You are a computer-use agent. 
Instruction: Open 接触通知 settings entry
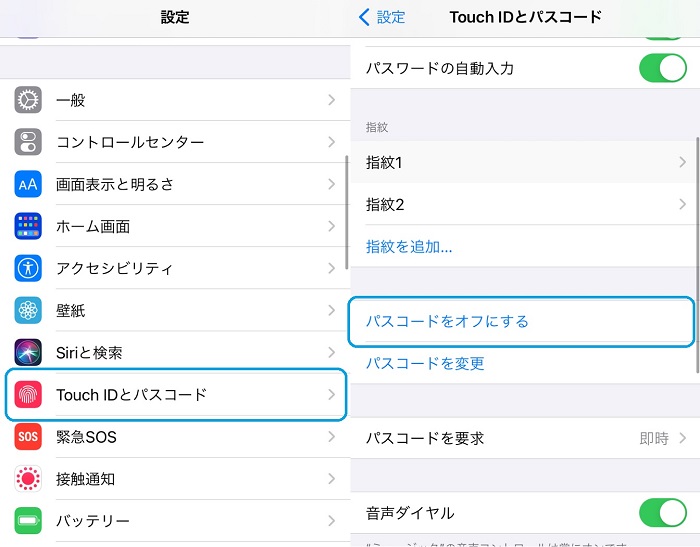tap(175, 479)
